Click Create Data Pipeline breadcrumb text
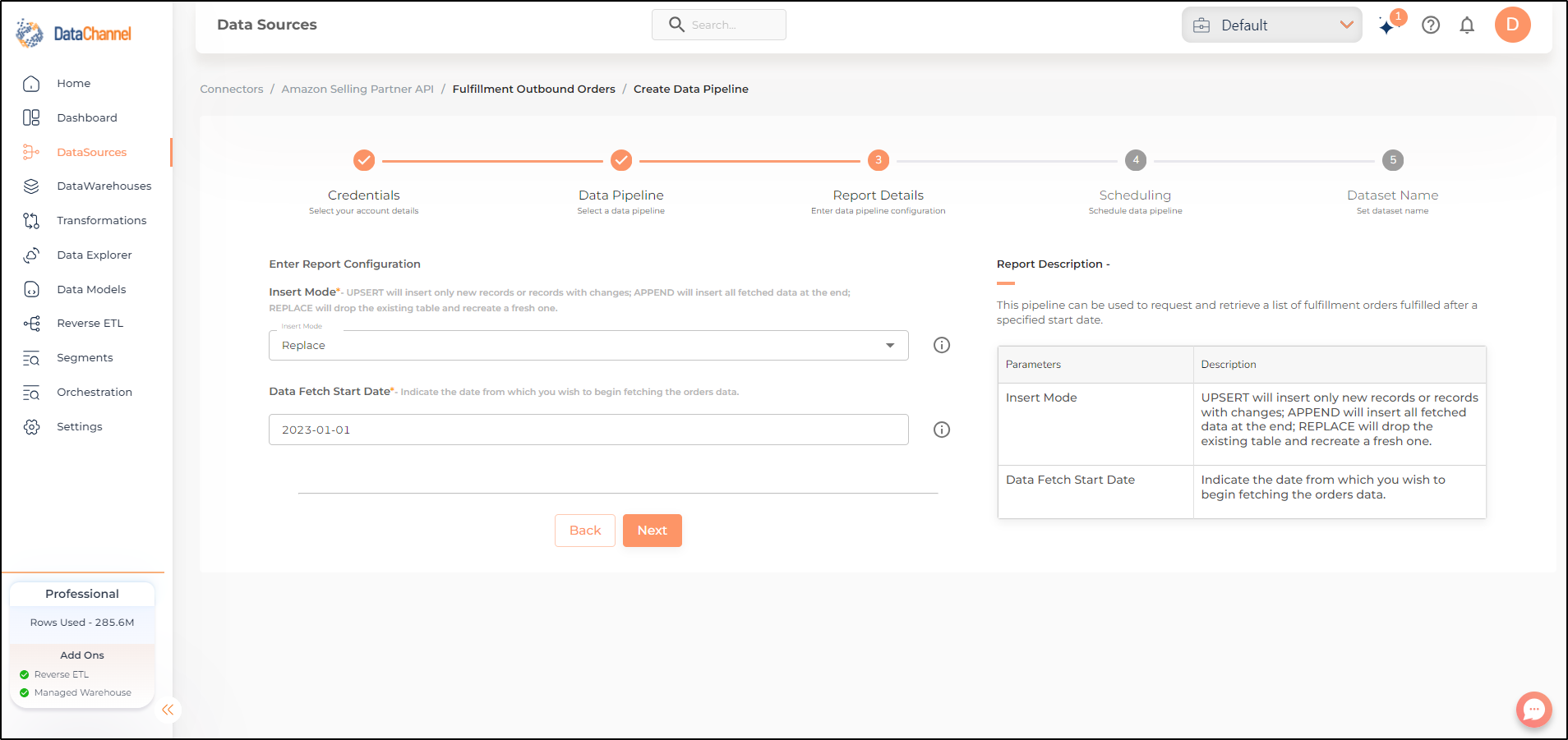 [691, 89]
